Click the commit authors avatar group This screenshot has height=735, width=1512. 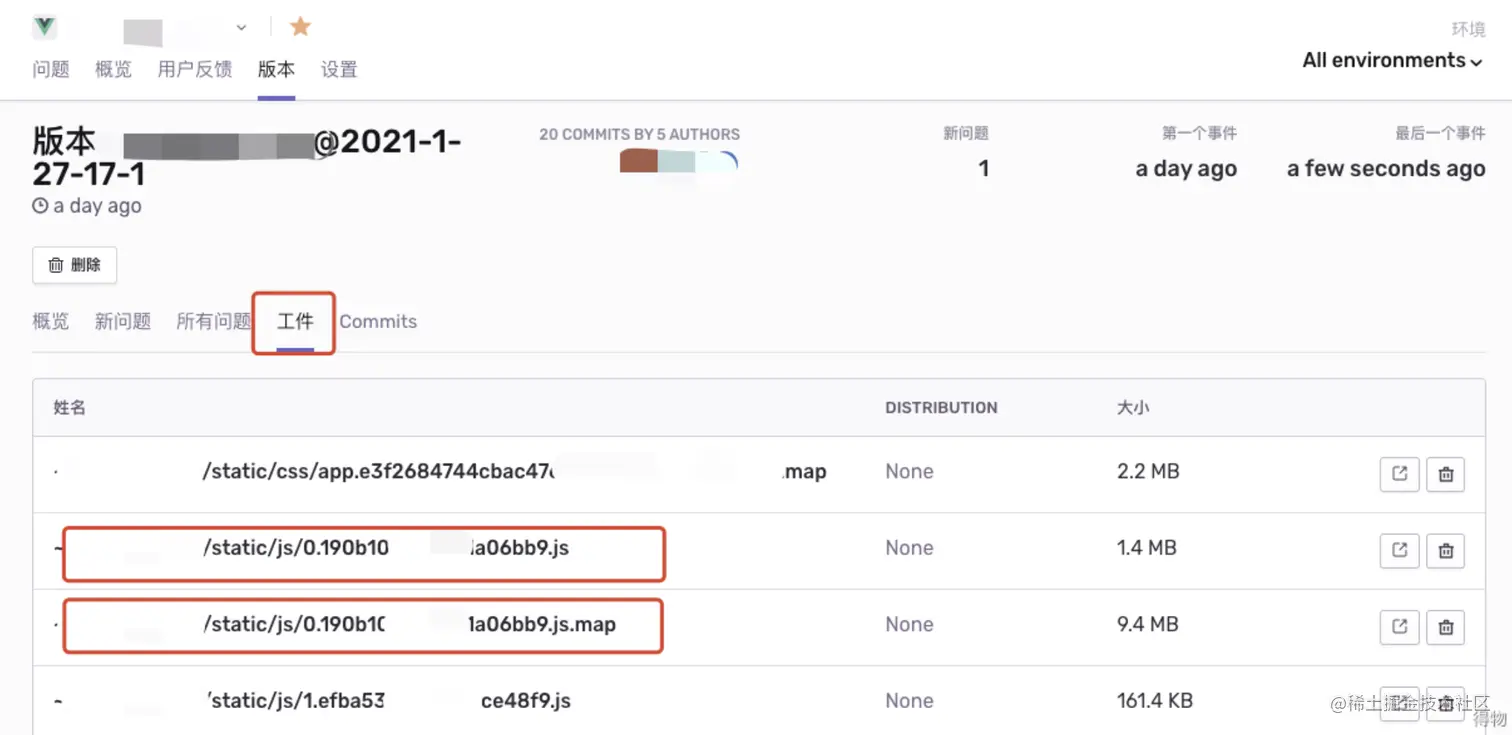pos(678,161)
